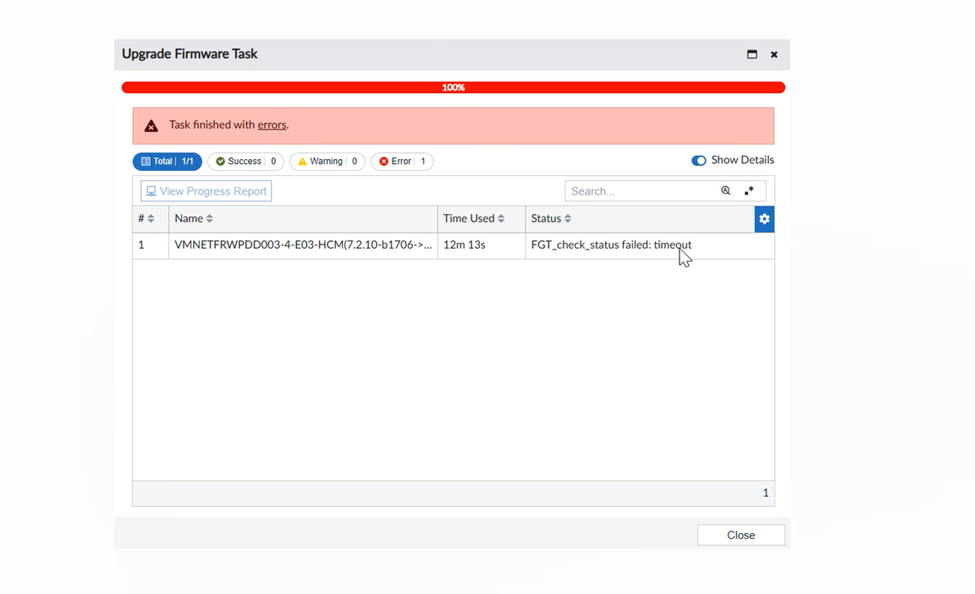Image resolution: width=975 pixels, height=594 pixels.
Task: Focus the Search input field
Action: coord(640,191)
